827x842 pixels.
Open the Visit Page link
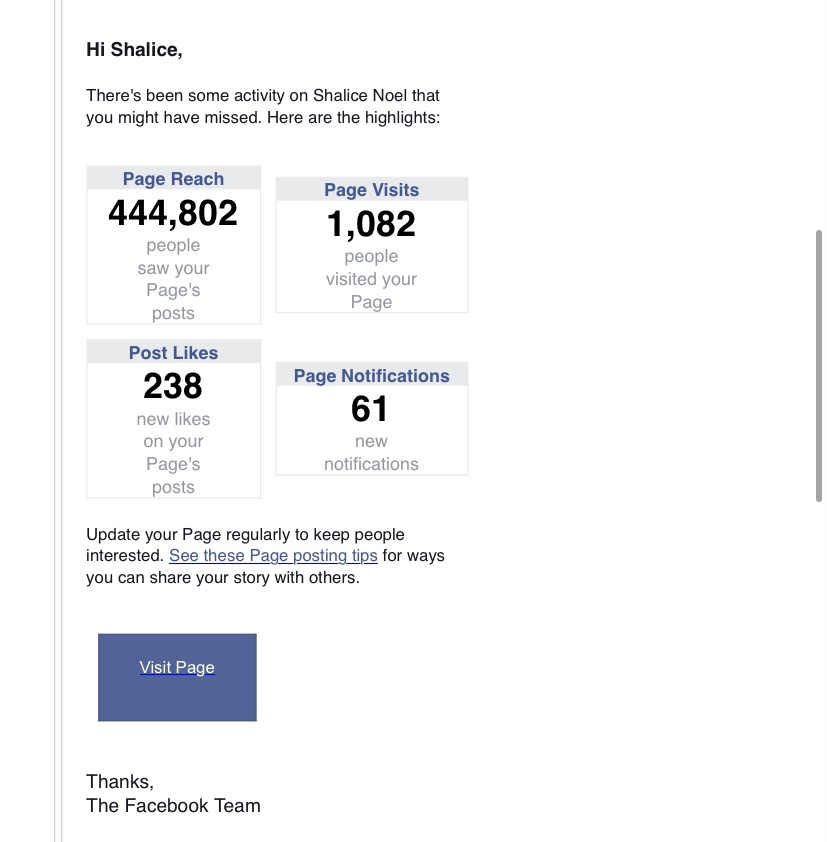[177, 667]
